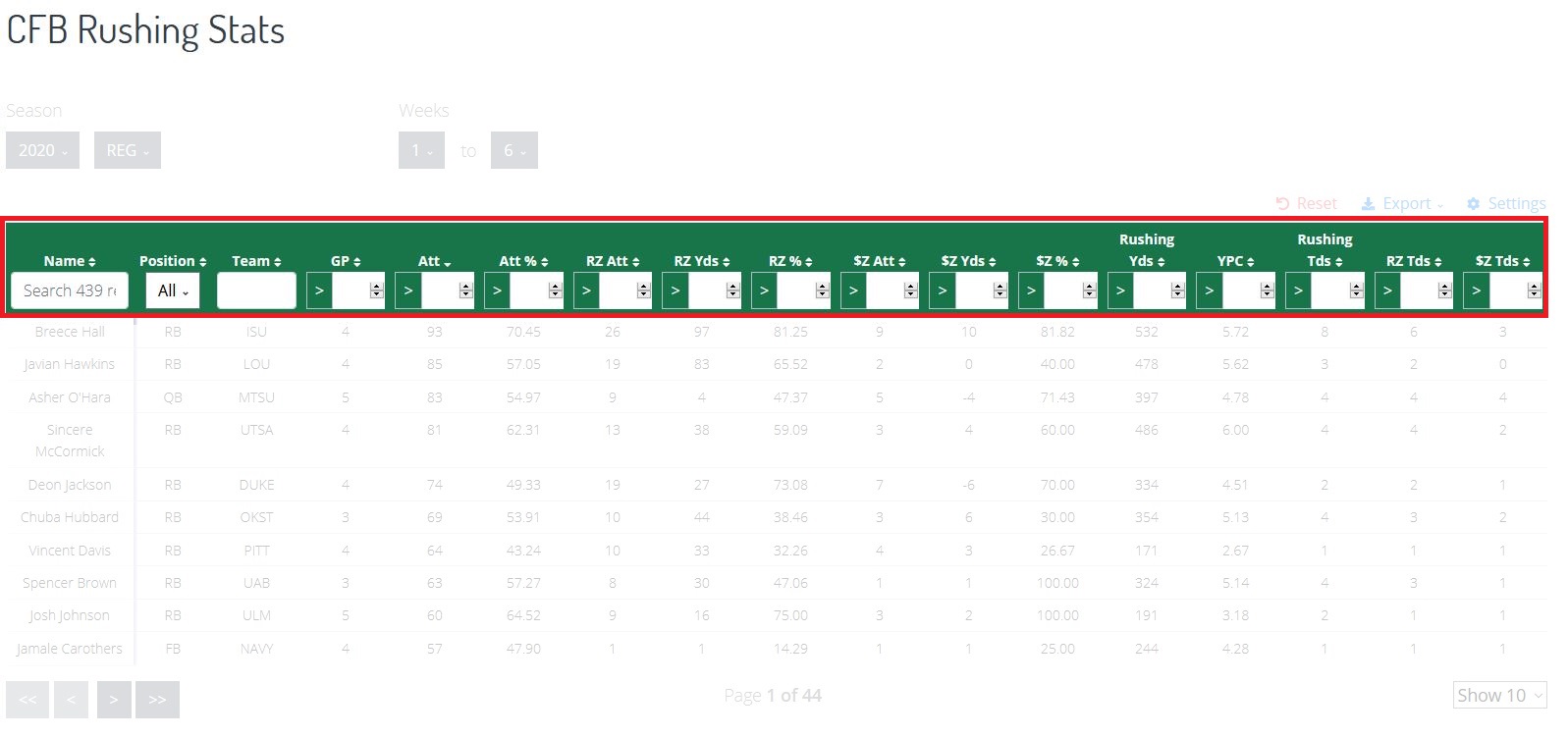Open the REG season type dropdown
The height and width of the screenshot is (737, 1568).
coord(127,150)
